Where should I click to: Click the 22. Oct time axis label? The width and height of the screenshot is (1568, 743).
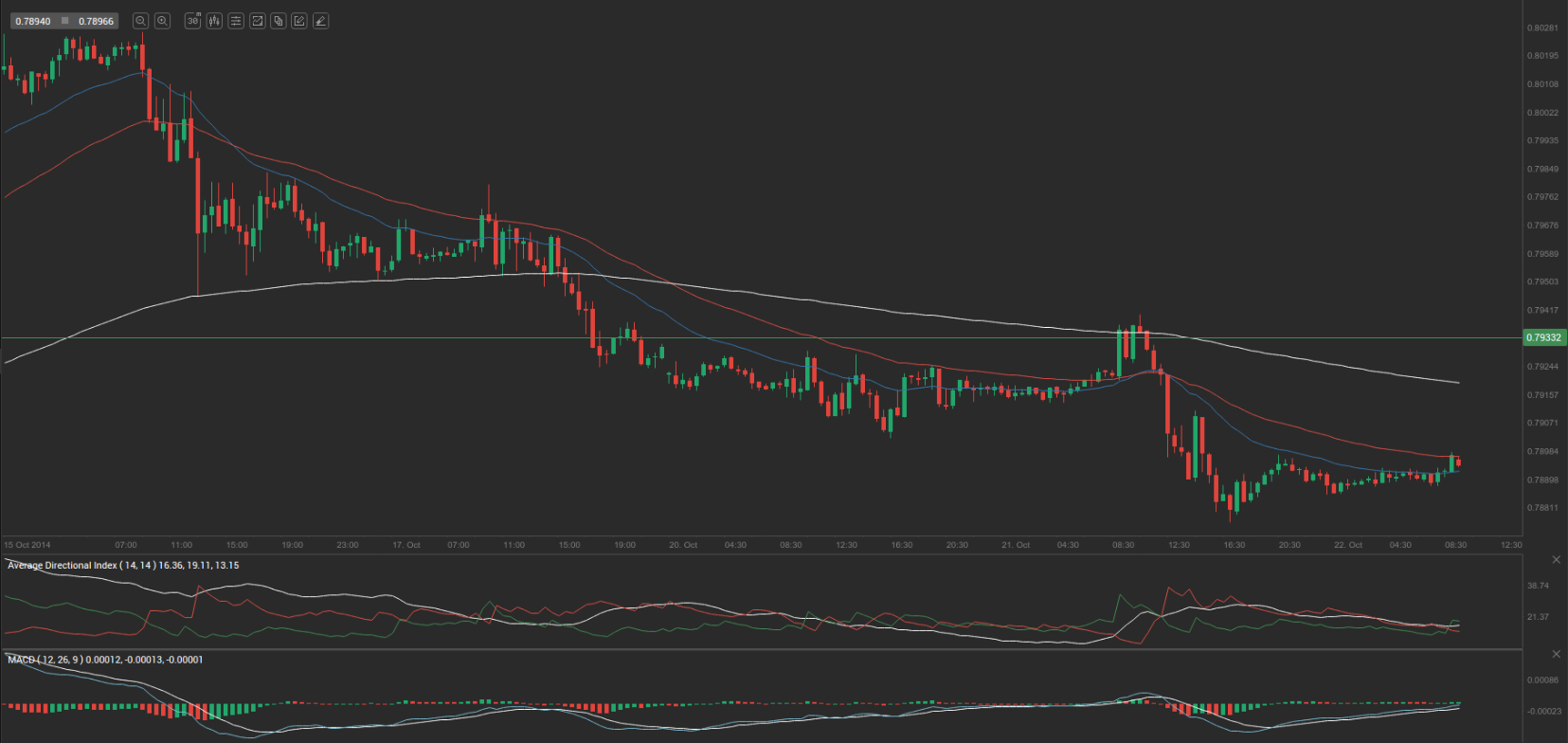1348,545
